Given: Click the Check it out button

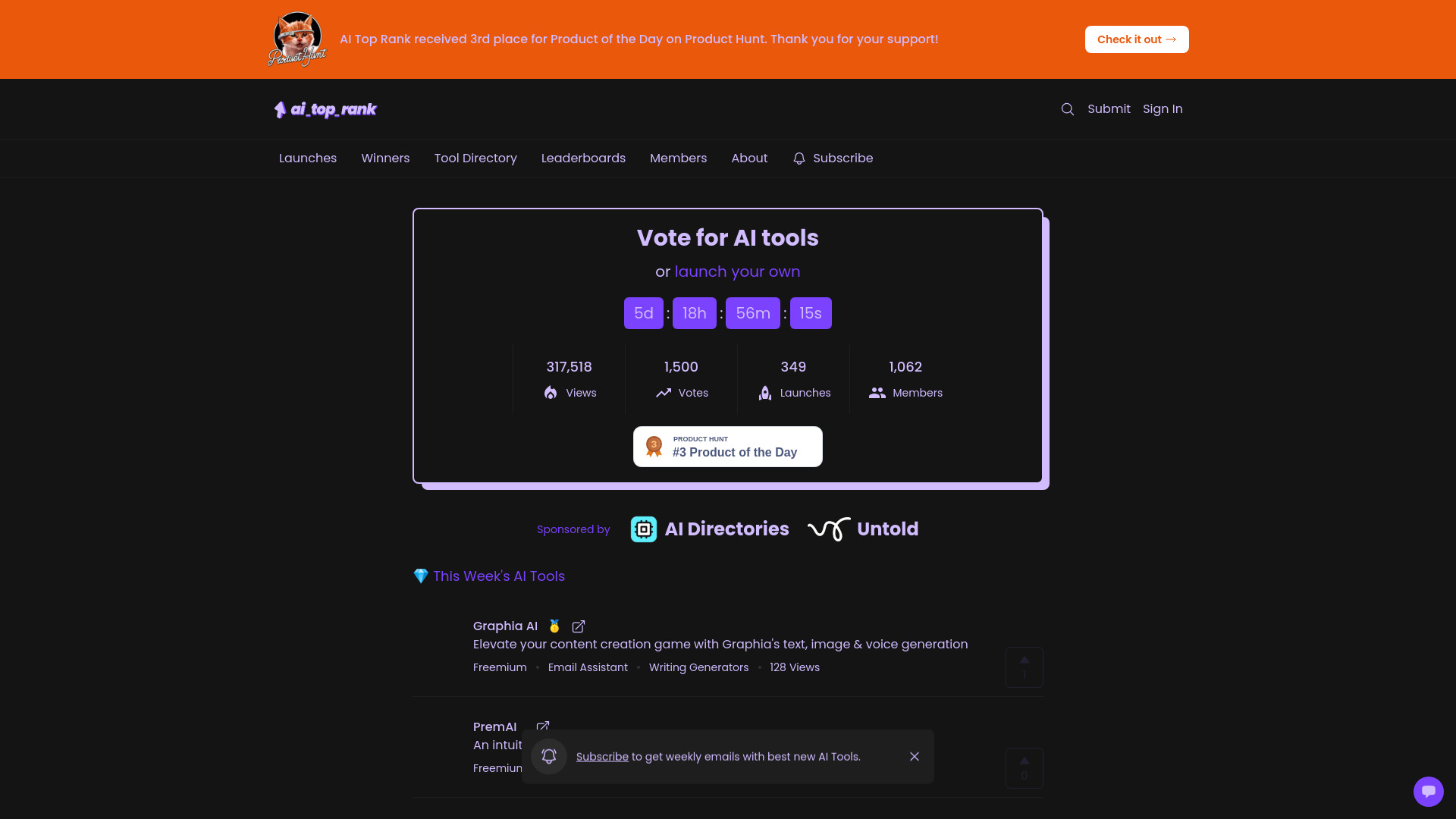Looking at the screenshot, I should click(x=1137, y=39).
